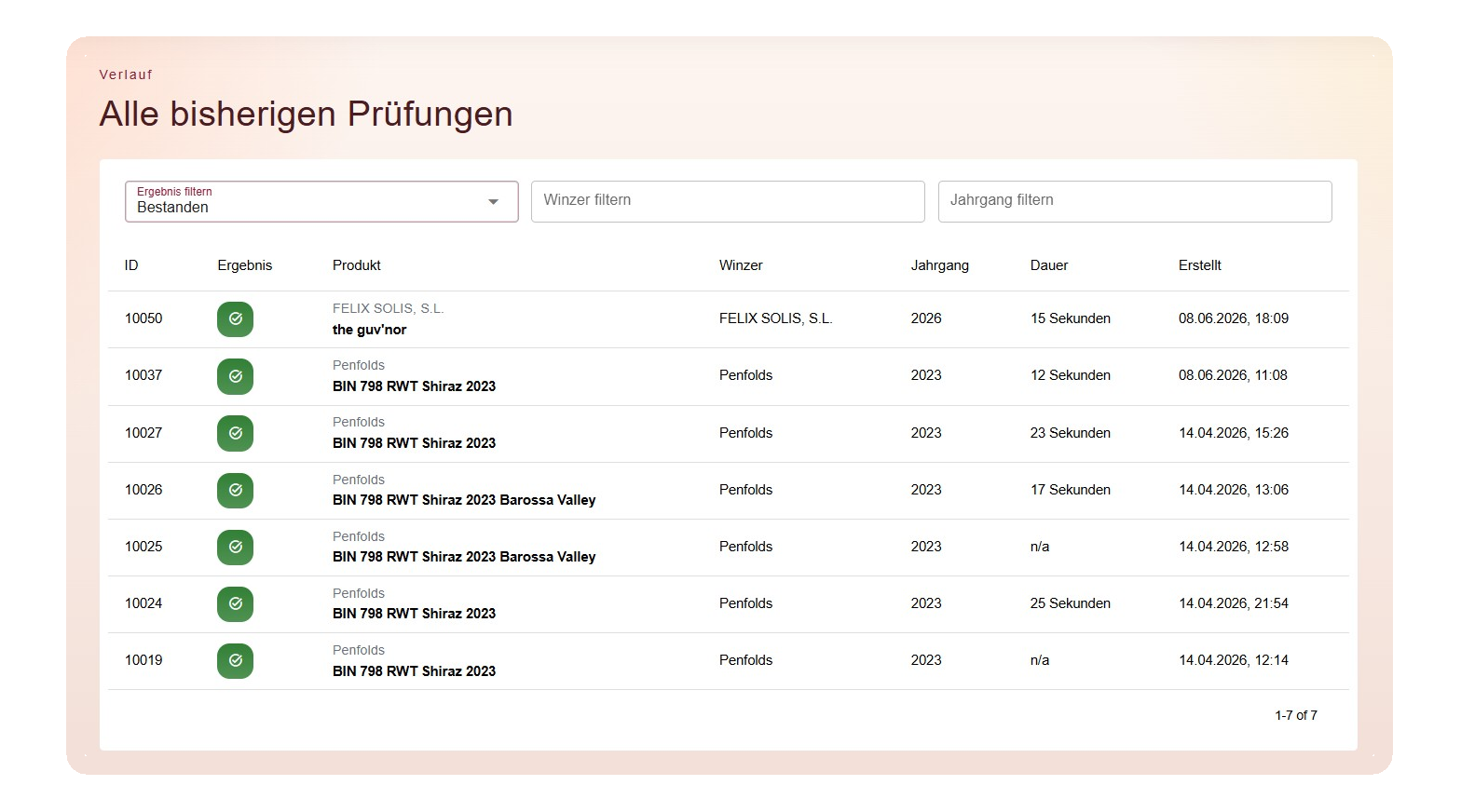
Task: Click product BIN 798 RWT Shiraz in row 10024
Action: pyautogui.click(x=414, y=614)
